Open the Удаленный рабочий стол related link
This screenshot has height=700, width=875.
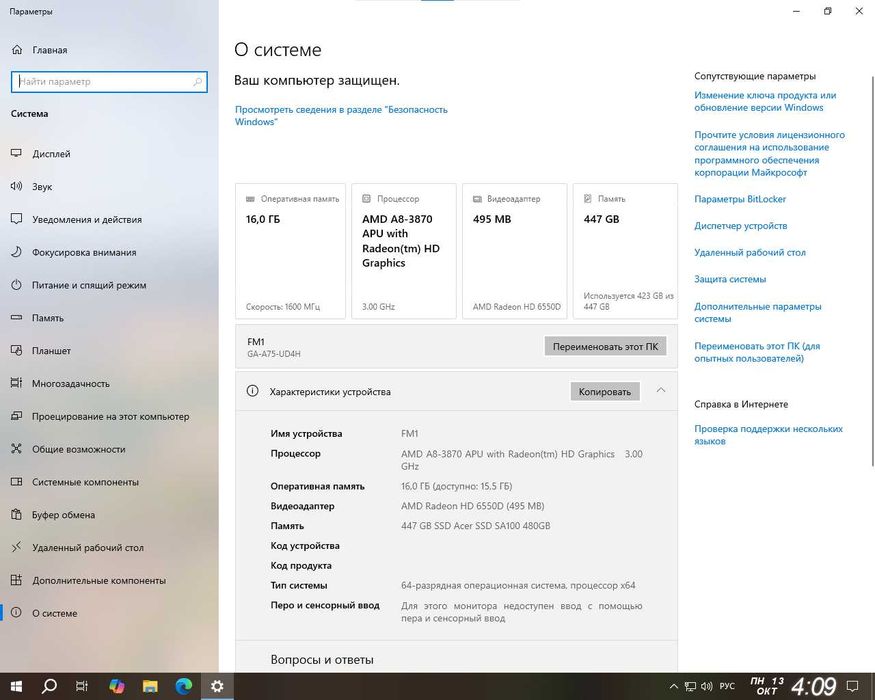(x=750, y=252)
